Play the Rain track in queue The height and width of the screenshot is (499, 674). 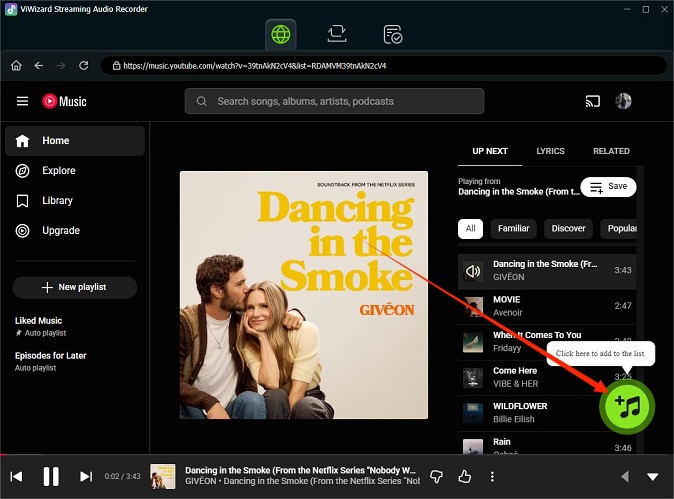[x=547, y=443]
